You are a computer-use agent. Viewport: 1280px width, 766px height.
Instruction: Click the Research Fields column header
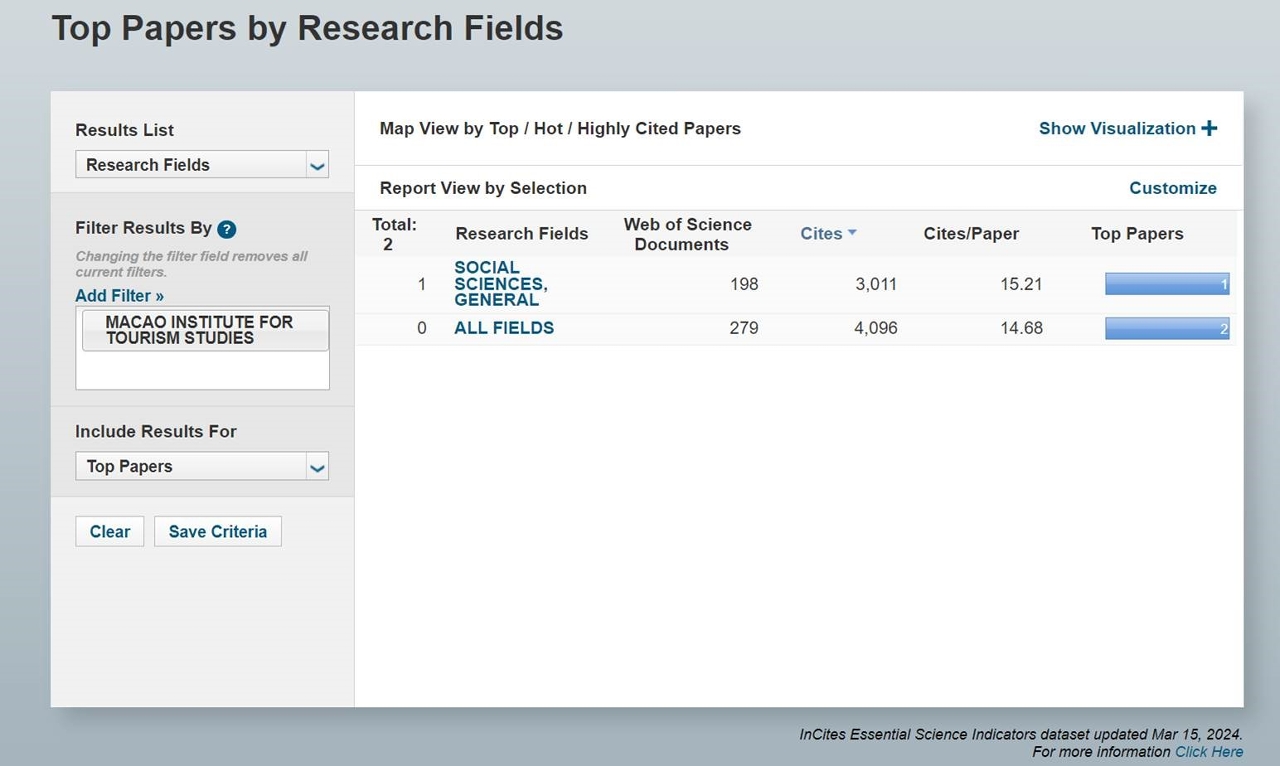click(521, 234)
